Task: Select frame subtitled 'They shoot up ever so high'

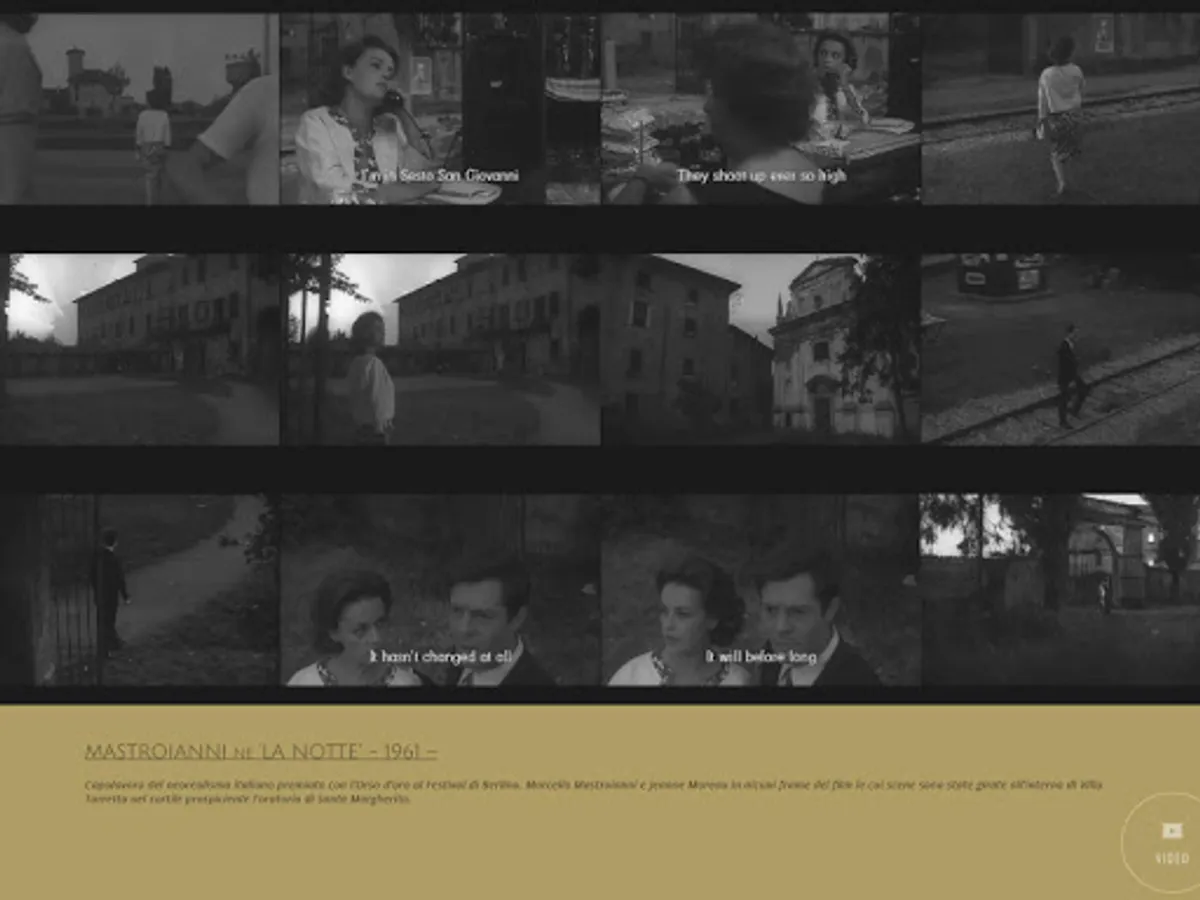Action: coord(760,108)
